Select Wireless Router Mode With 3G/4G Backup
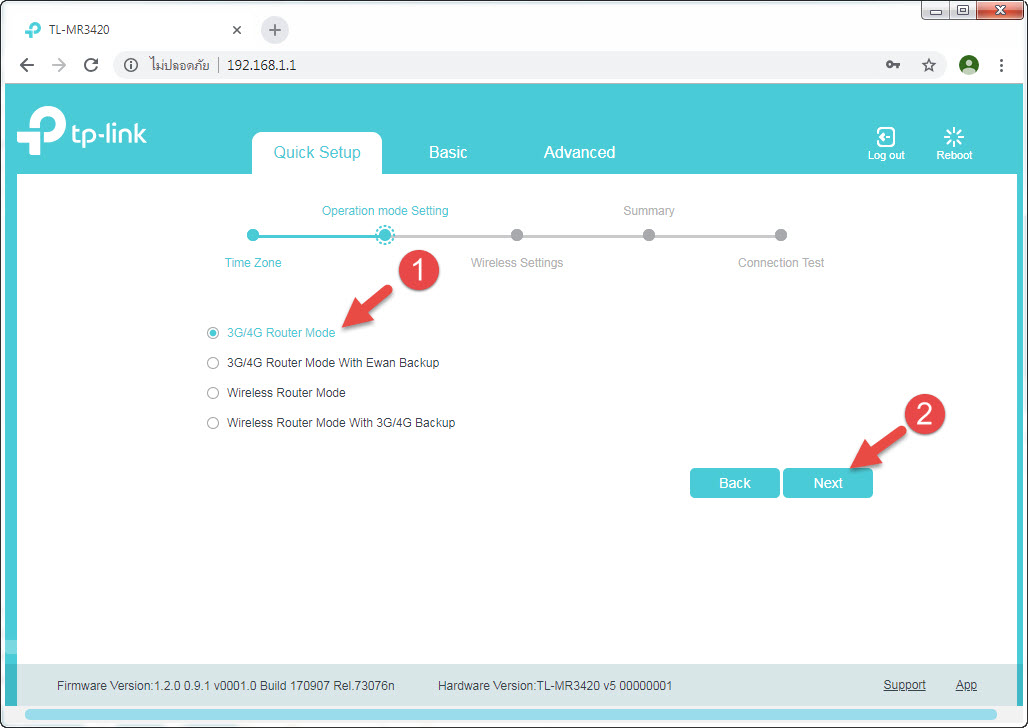Image resolution: width=1028 pixels, height=728 pixels. (x=212, y=423)
